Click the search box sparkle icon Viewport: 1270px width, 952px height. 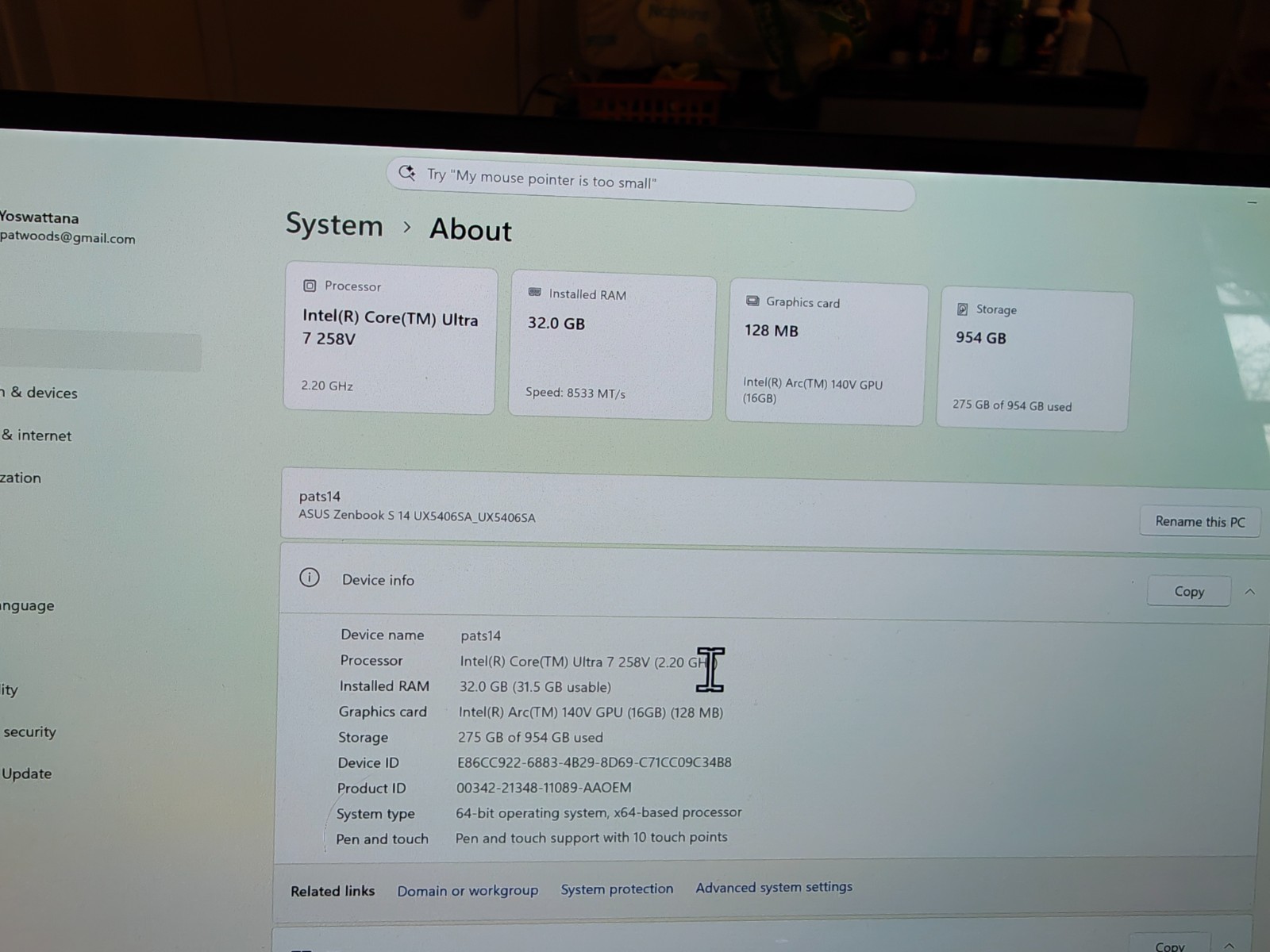pyautogui.click(x=407, y=173)
